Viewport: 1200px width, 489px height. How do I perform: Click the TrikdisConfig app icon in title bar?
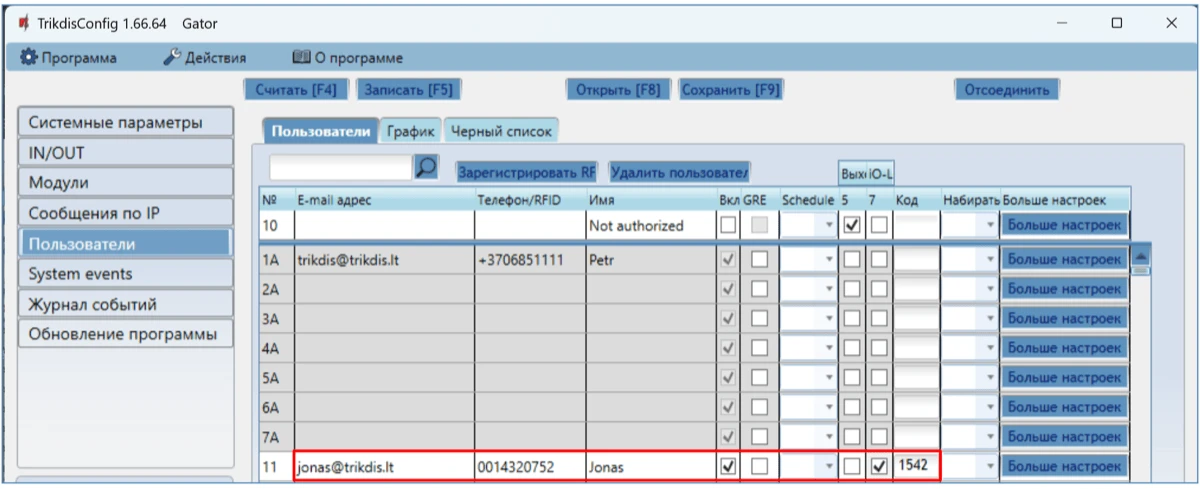tap(24, 22)
